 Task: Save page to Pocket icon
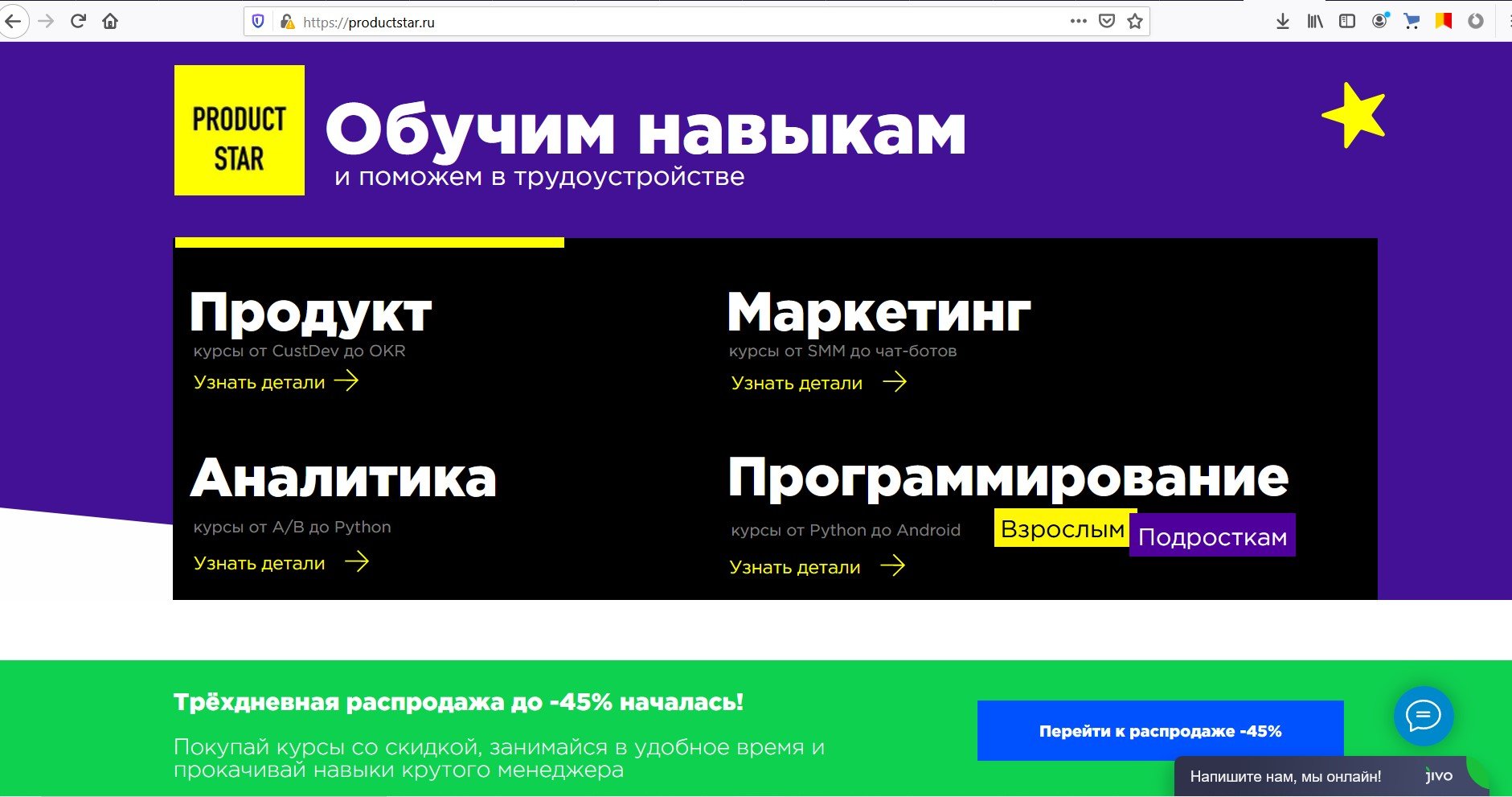[x=1107, y=22]
